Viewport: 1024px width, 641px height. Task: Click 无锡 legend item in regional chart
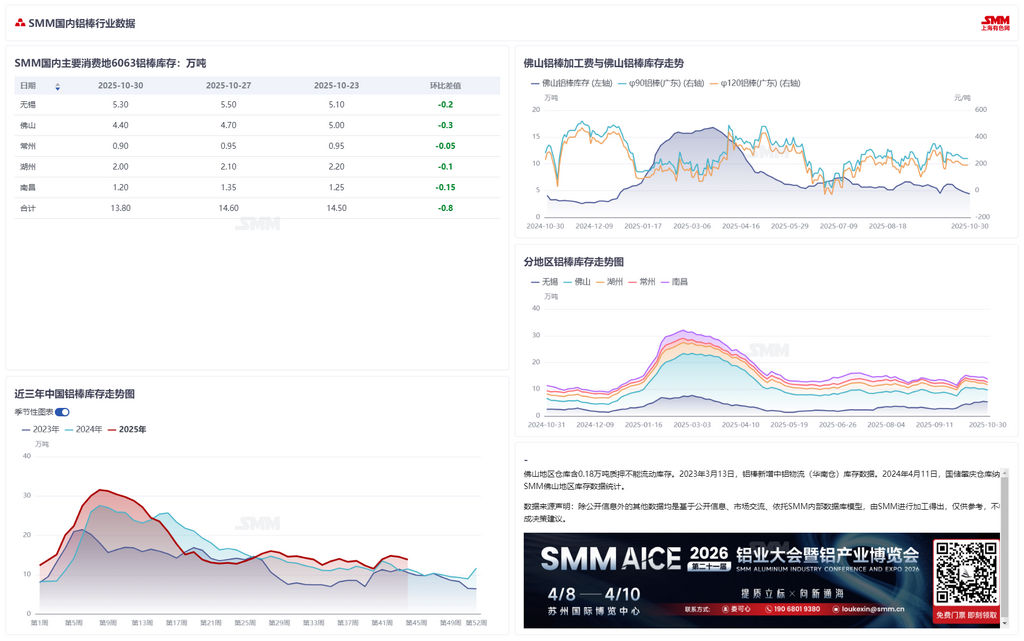(543, 282)
